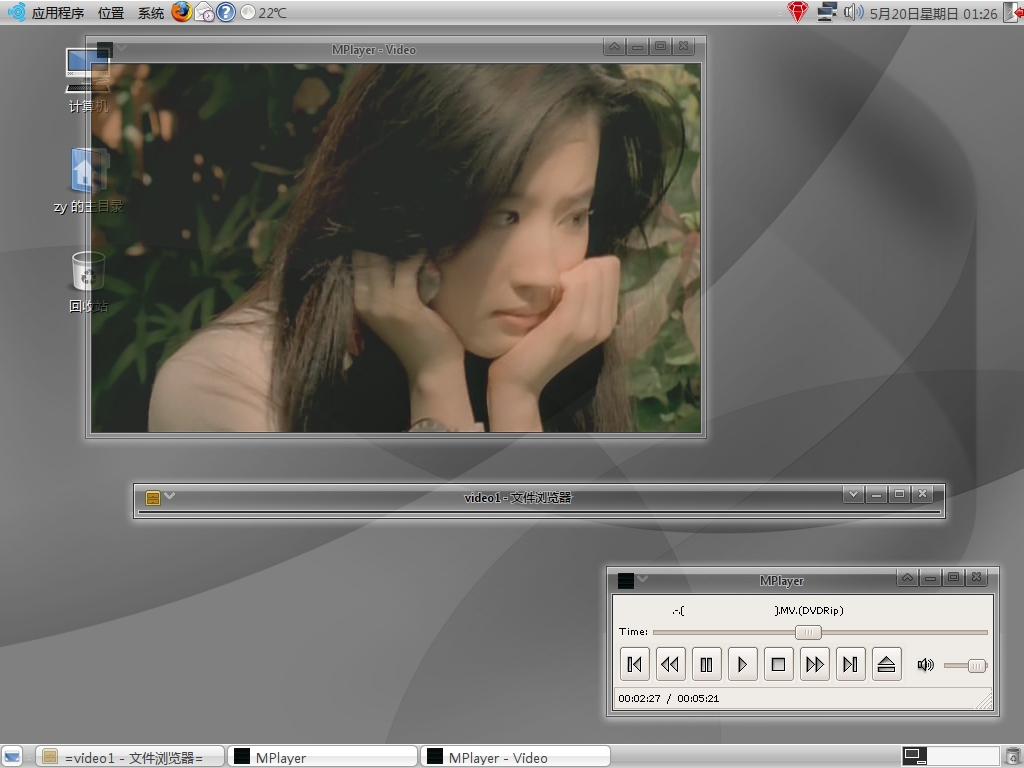Minimize the video1 file browser window
This screenshot has width=1024, height=768.
point(876,494)
